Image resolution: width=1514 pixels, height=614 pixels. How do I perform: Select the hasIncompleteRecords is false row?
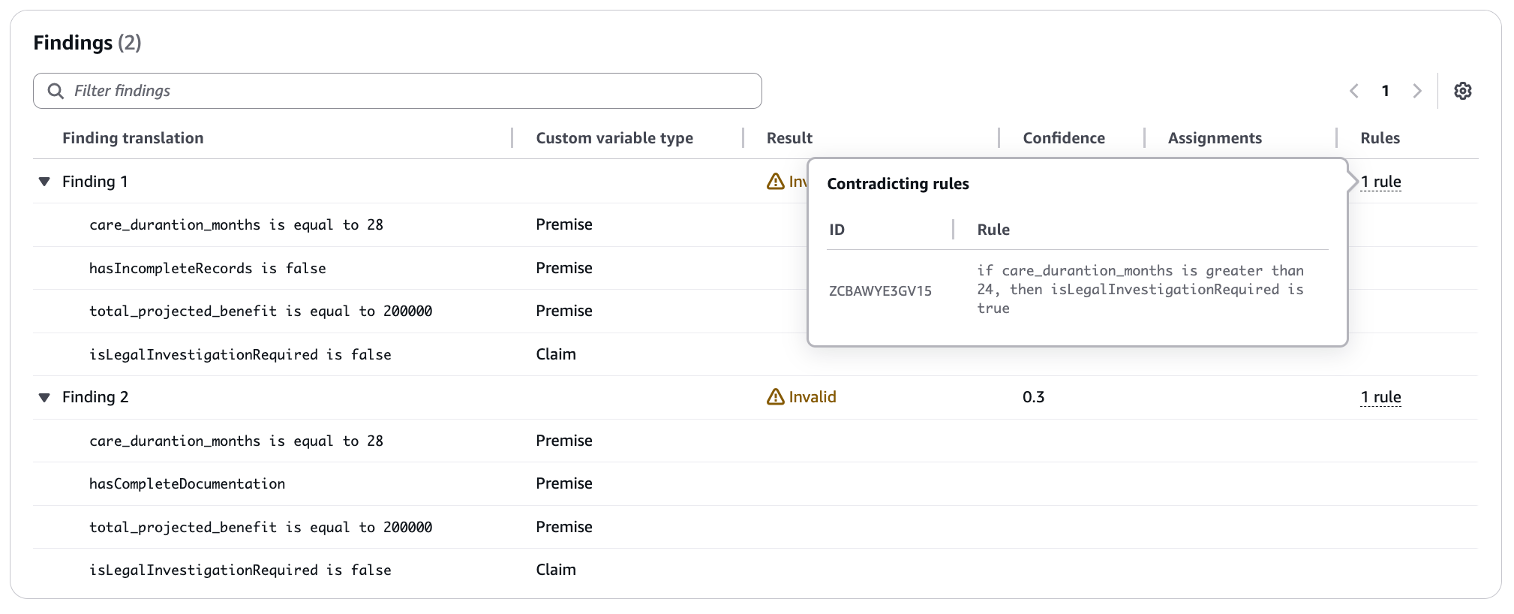[207, 268]
